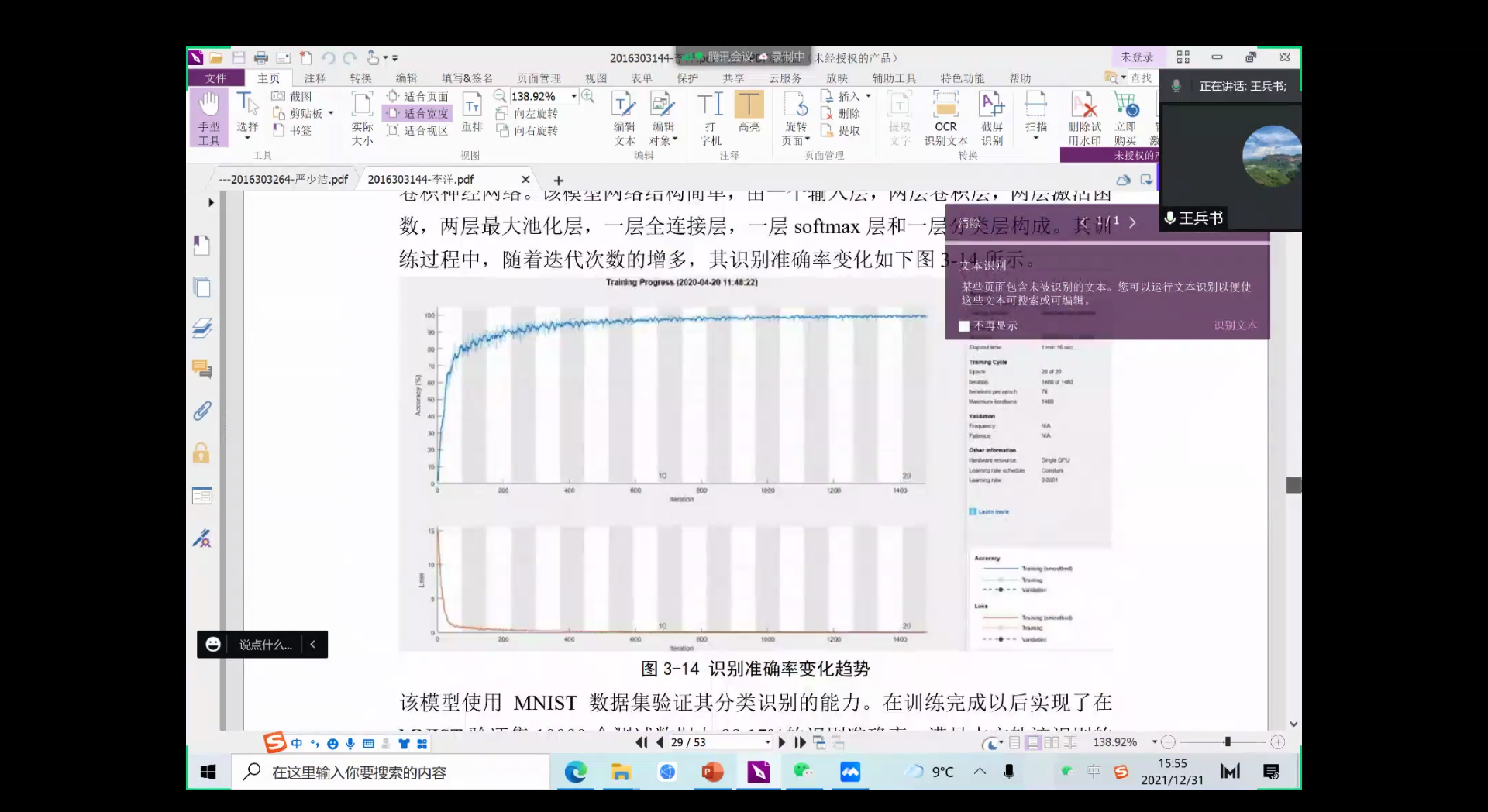Click the Edit Text (编辑文本) icon
Image resolution: width=1488 pixels, height=812 pixels.
(x=624, y=116)
